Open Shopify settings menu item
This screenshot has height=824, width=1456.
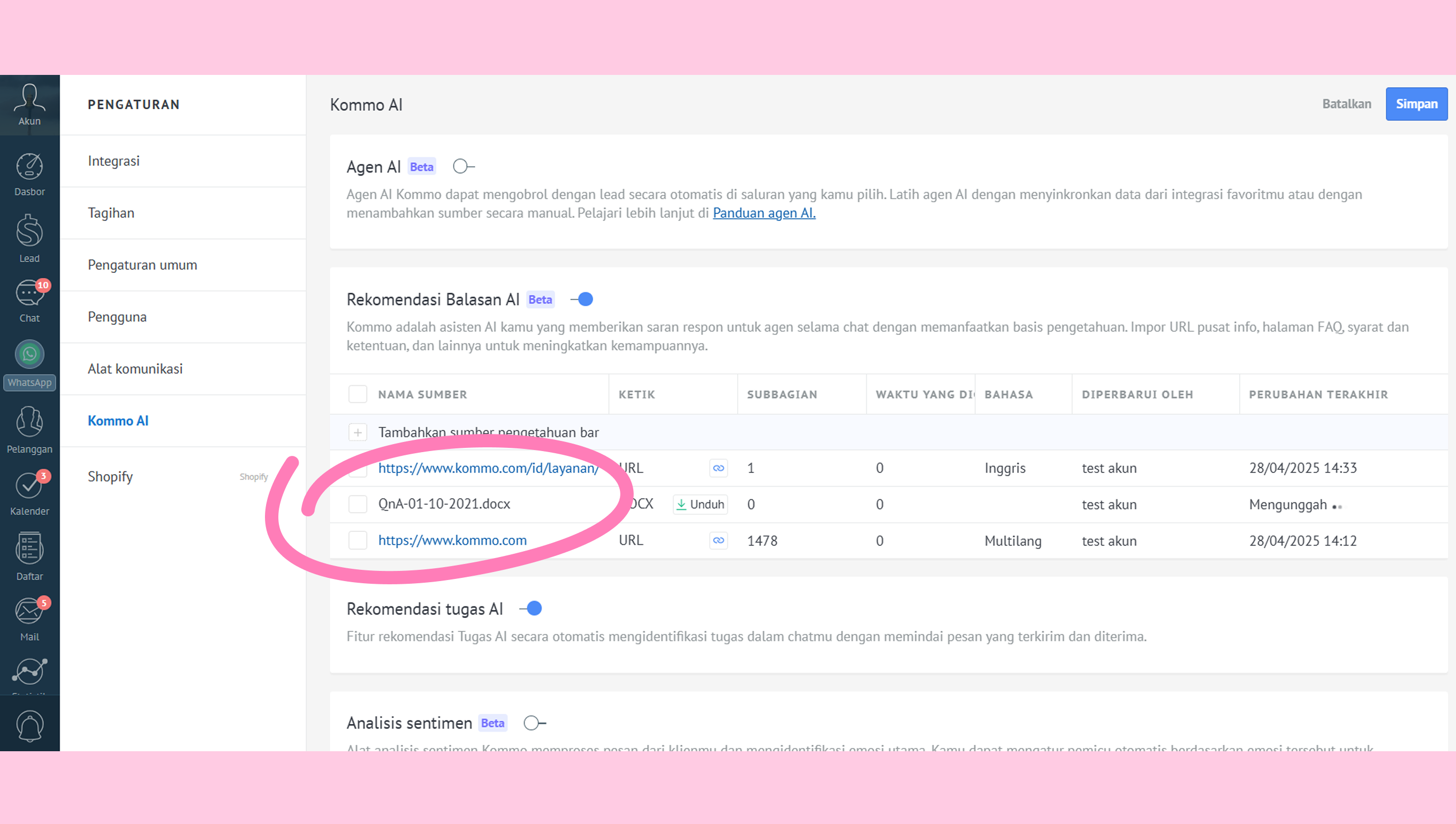pos(183,477)
